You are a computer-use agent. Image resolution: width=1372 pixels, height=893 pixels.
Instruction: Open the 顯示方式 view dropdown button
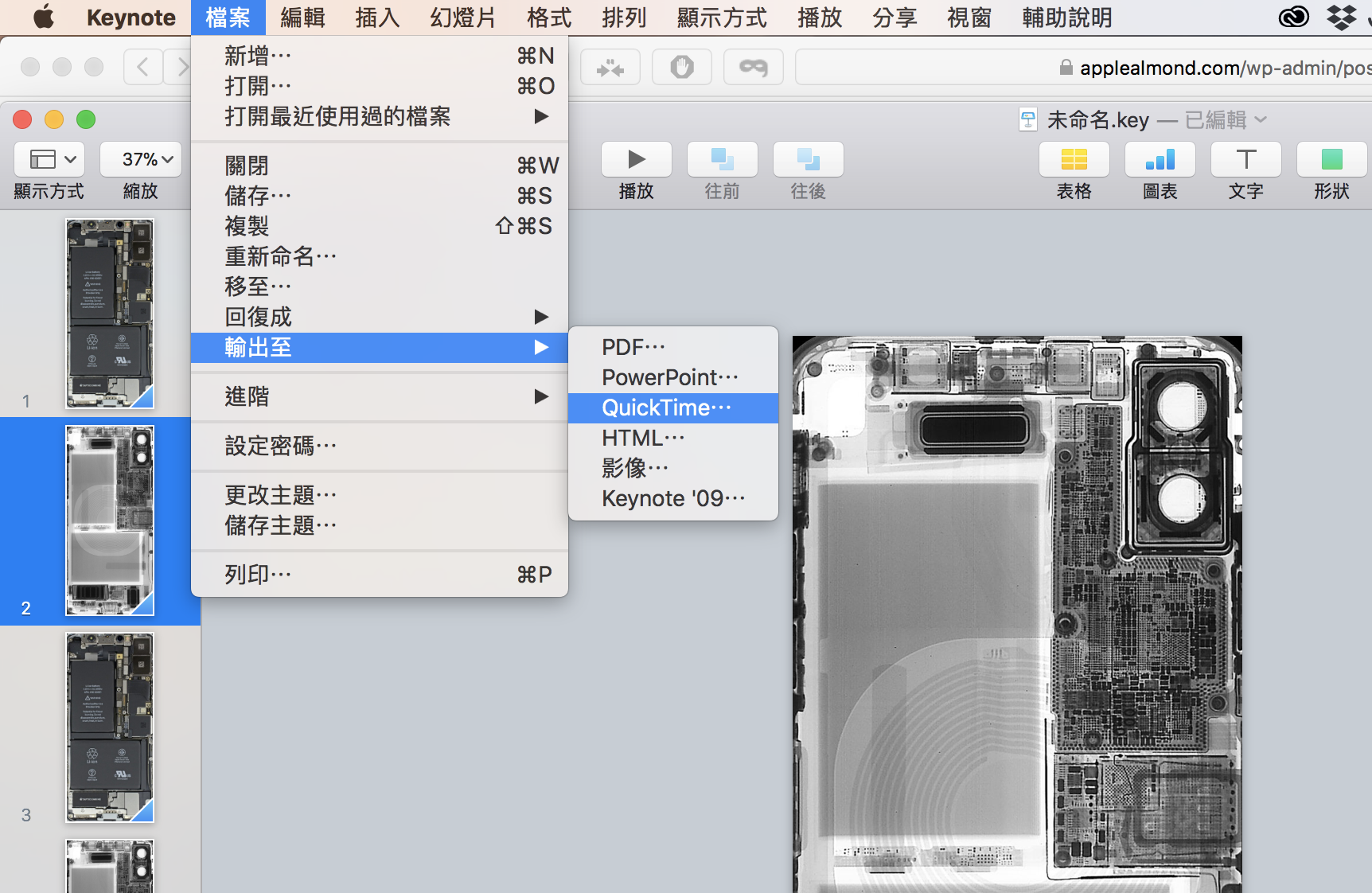tap(49, 159)
